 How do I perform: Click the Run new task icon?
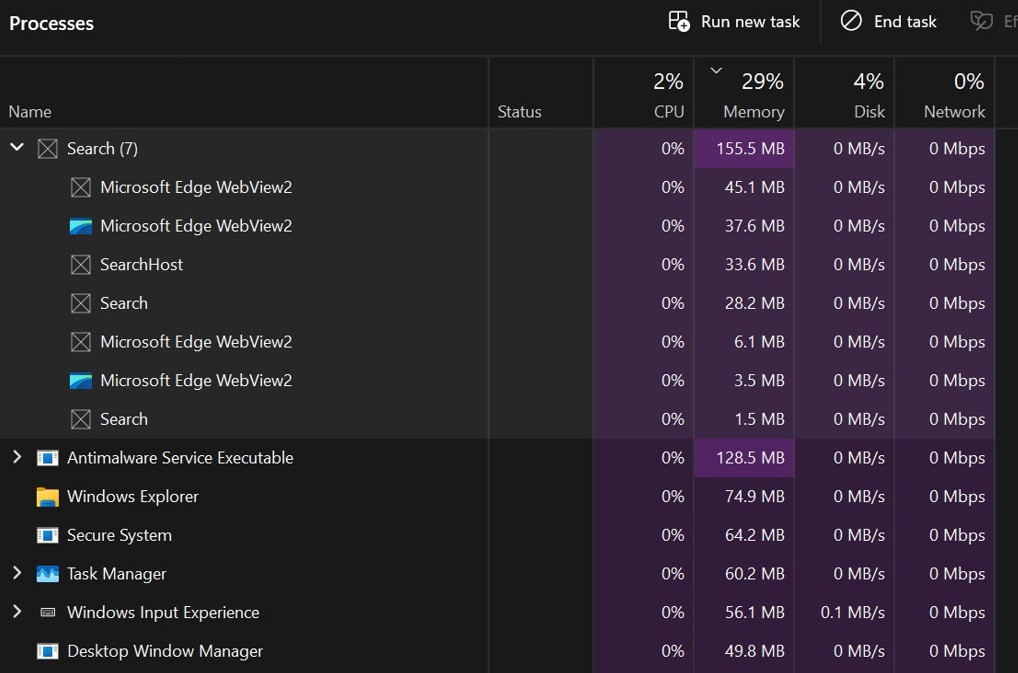(679, 21)
